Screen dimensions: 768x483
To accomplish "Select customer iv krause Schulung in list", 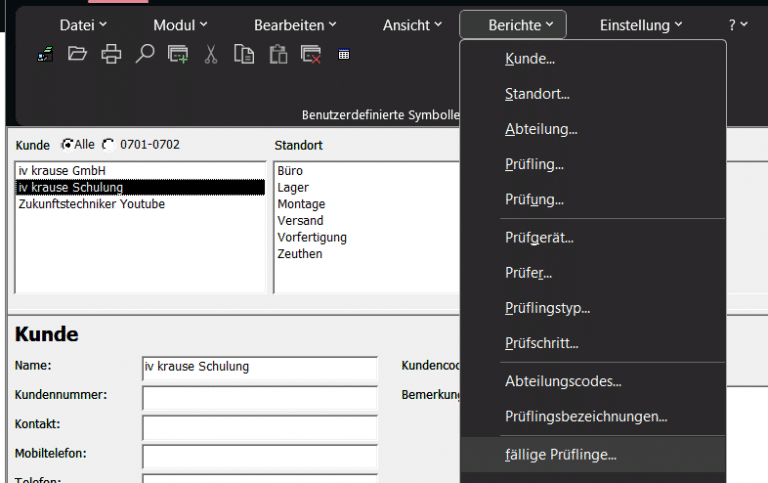I will 140,187.
